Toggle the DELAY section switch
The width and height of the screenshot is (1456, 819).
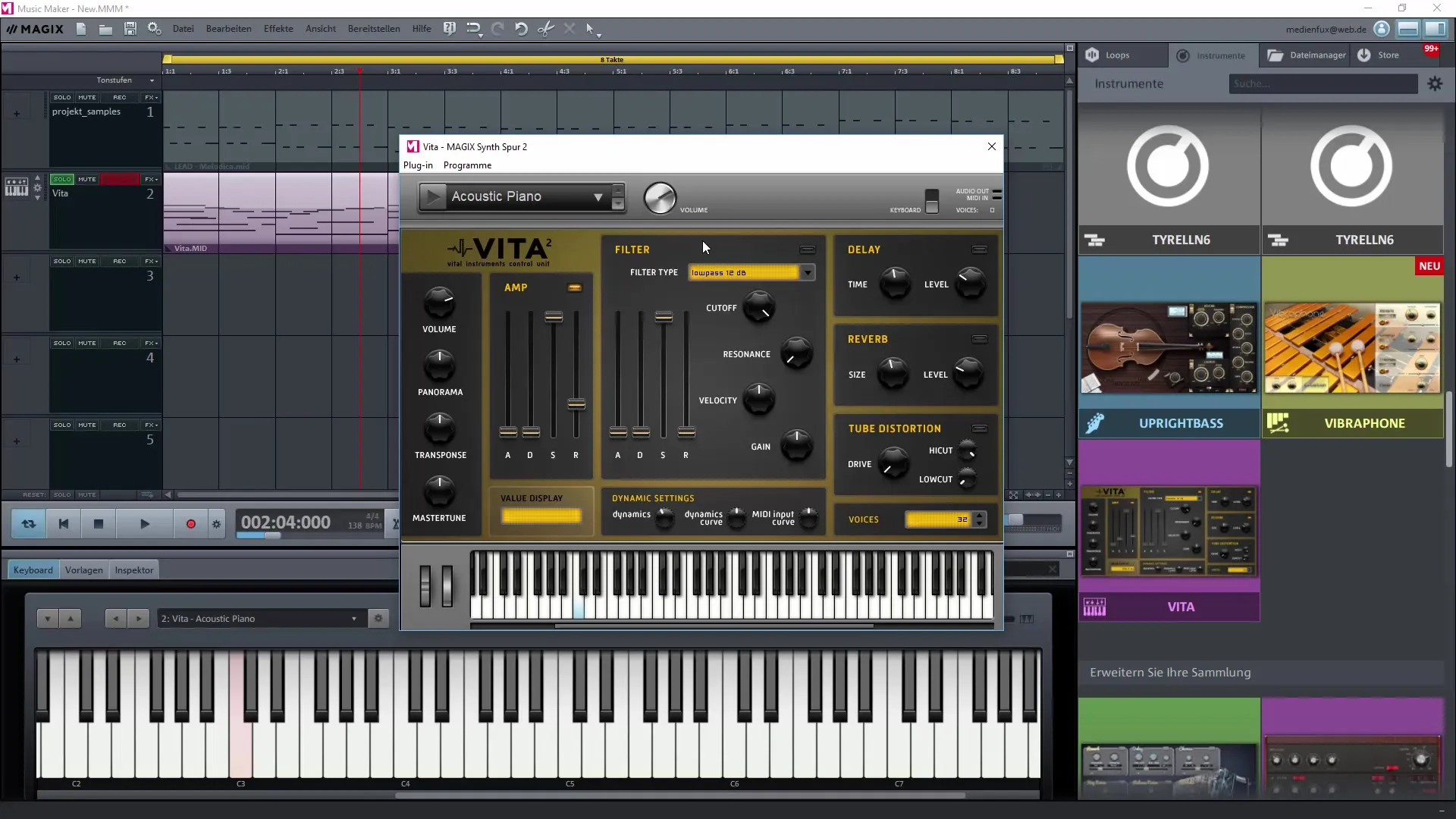tap(980, 249)
